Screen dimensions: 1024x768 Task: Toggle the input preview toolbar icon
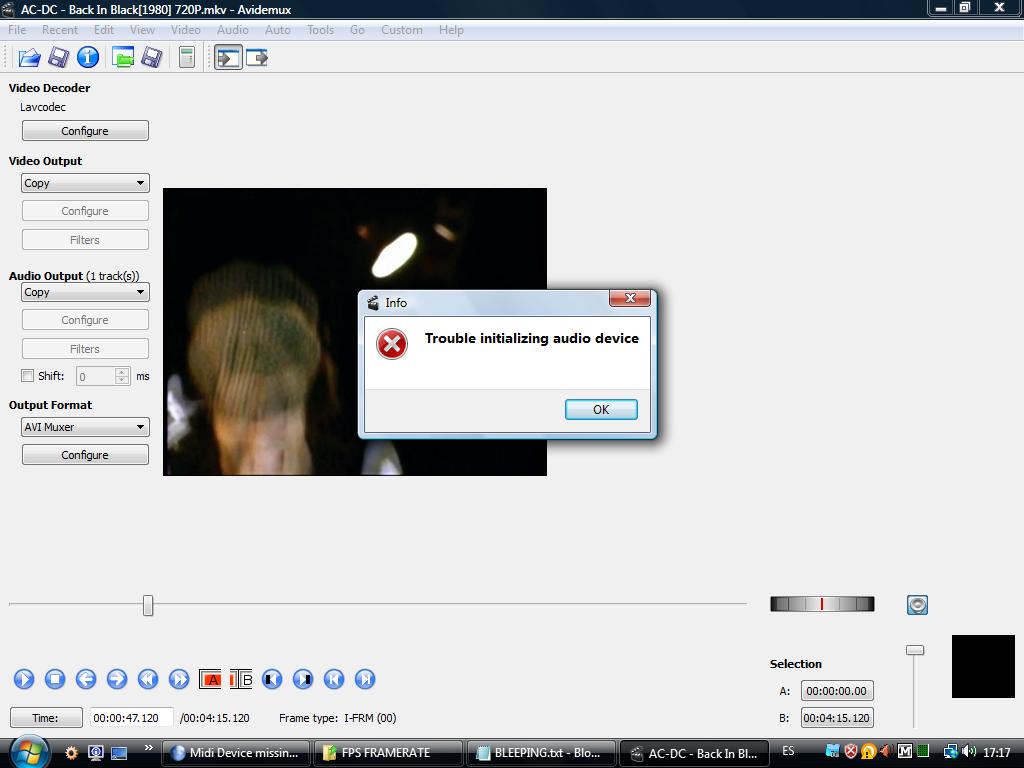coord(229,57)
